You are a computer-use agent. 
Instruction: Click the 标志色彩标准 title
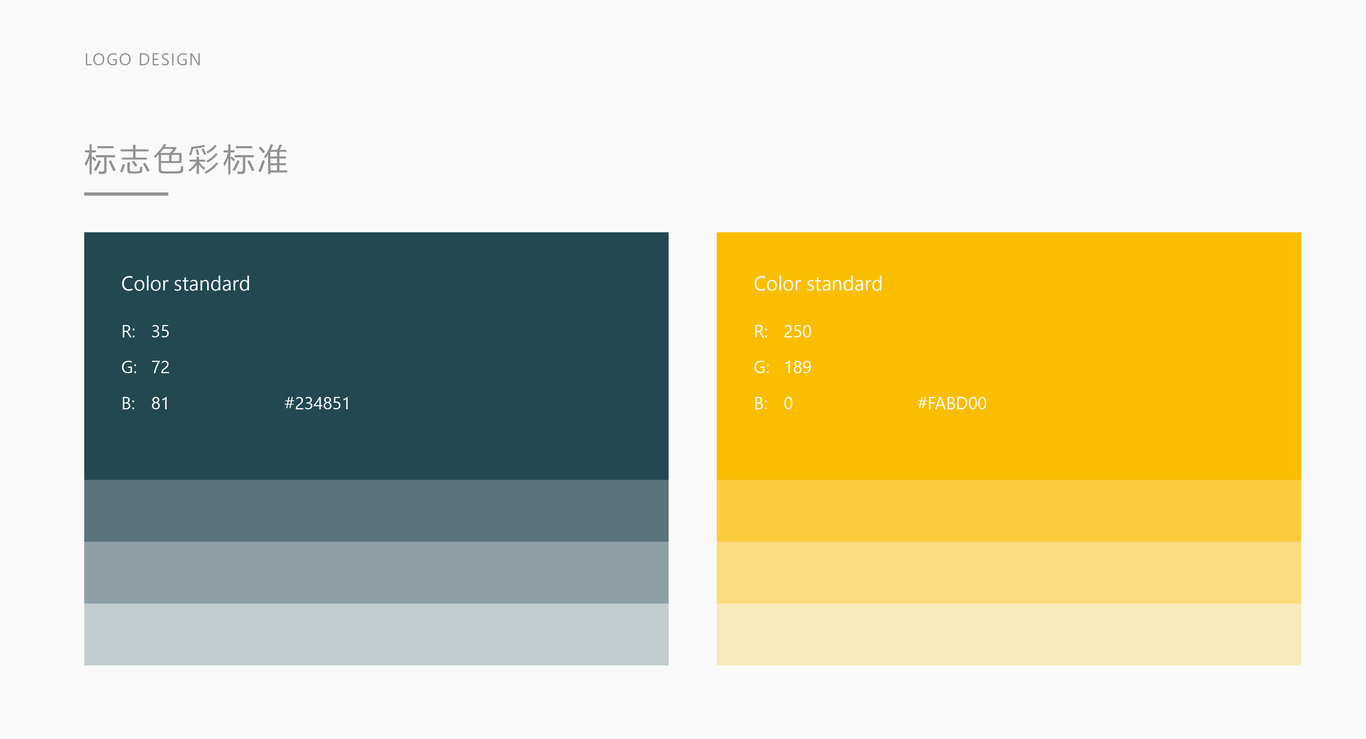[187, 160]
